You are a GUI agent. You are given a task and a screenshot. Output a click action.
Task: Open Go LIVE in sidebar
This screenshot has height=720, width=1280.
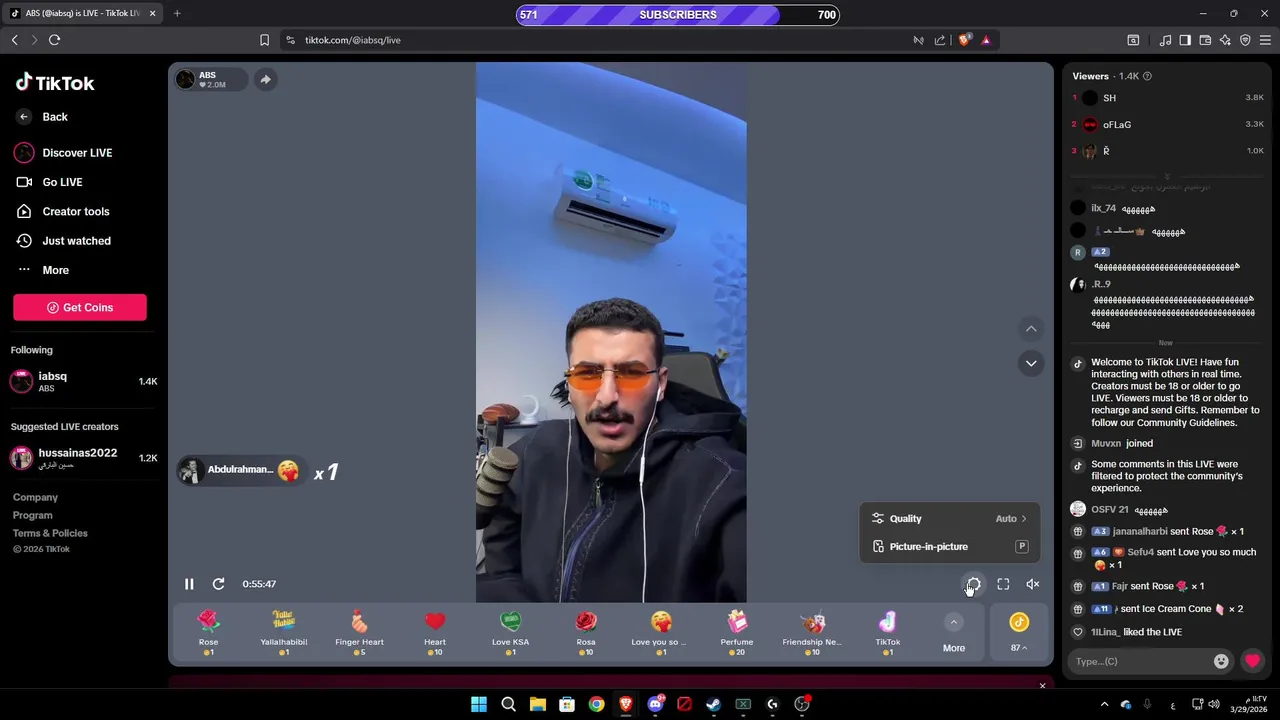tap(49, 182)
